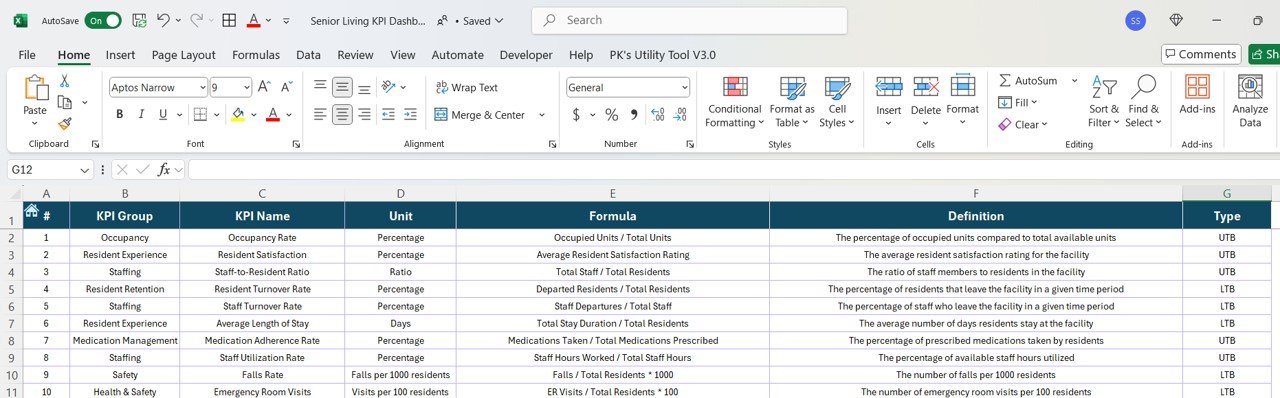Open the Review tab

(355, 55)
